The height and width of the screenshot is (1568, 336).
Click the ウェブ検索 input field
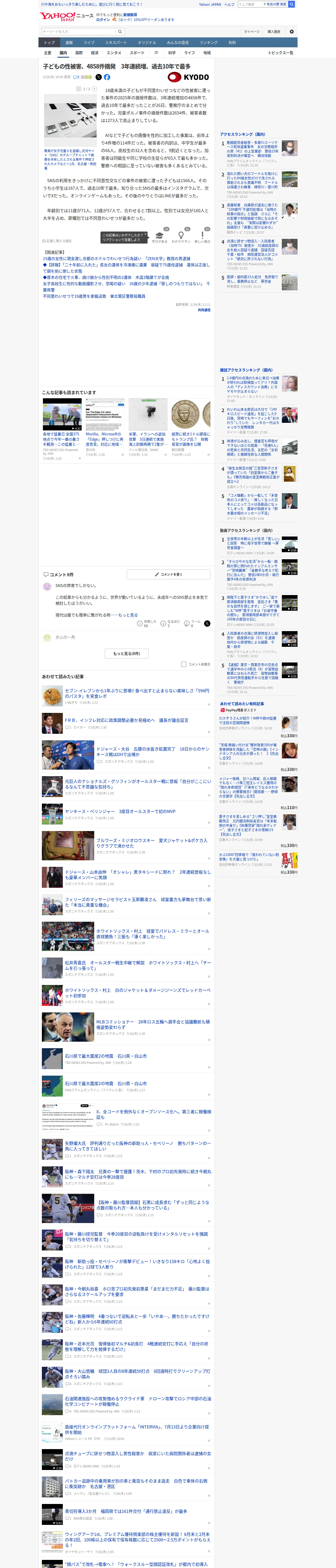(x=250, y=4)
